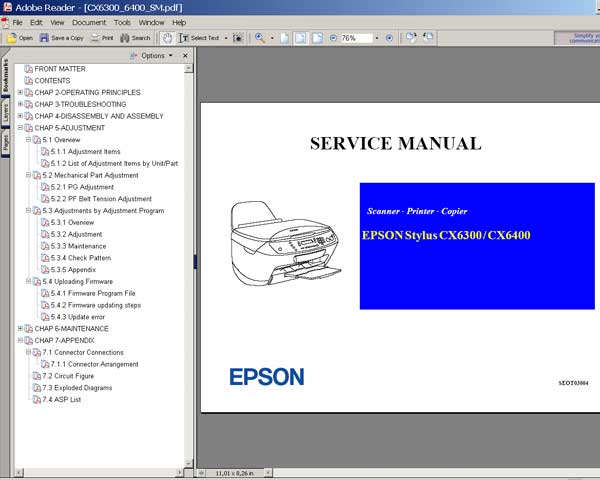Close the bookmarks panel with X

[185, 56]
